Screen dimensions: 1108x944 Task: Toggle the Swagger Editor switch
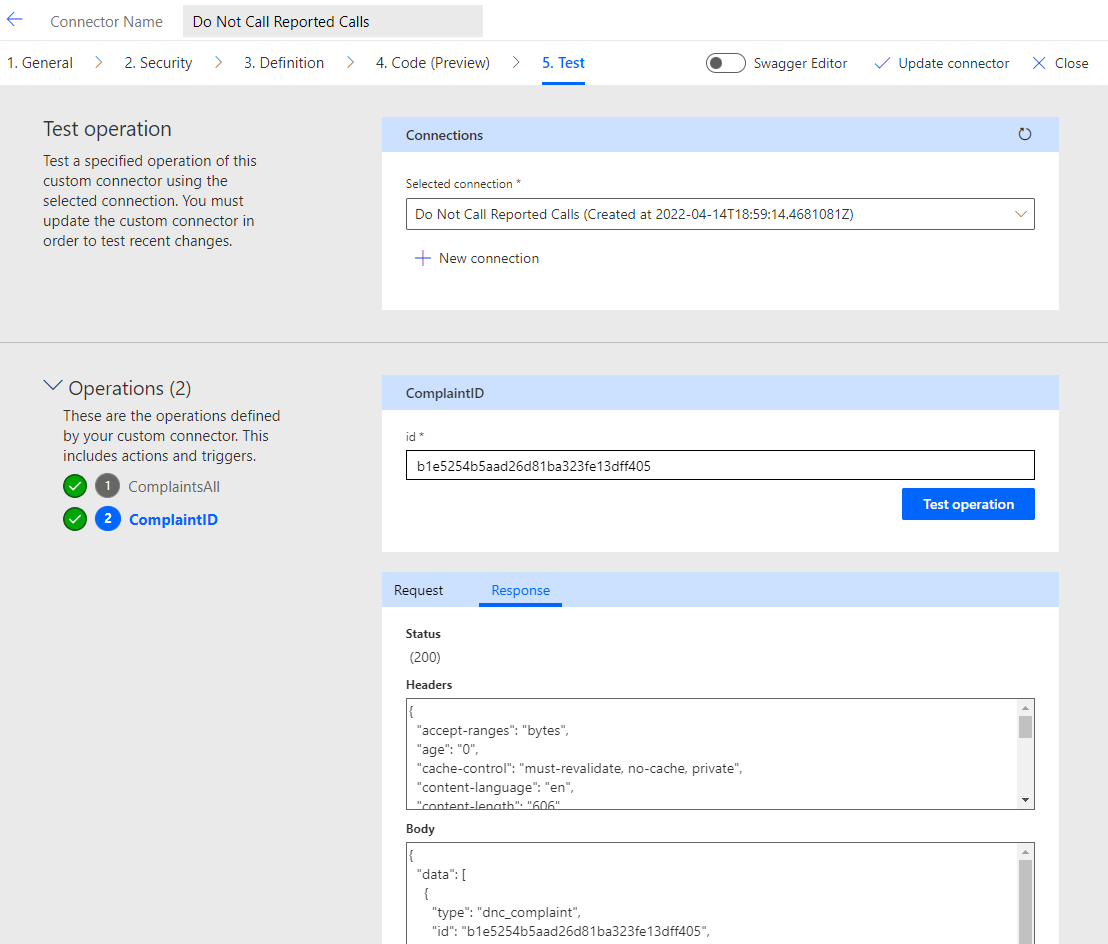[x=725, y=63]
